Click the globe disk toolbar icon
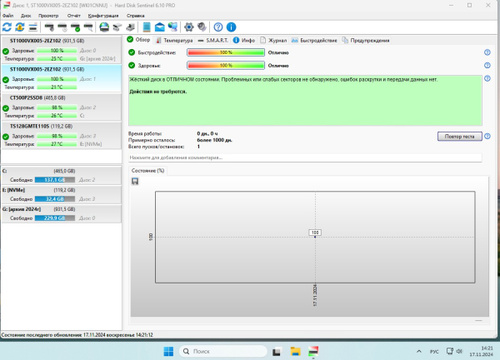Image resolution: width=500 pixels, height=360 pixels. (x=104, y=27)
